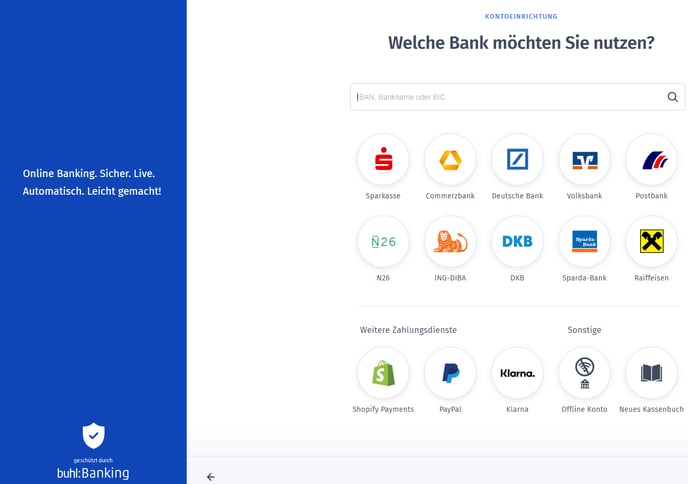This screenshot has height=484, width=688.
Task: Pick the Deutsche Bank icon
Action: [x=517, y=160]
